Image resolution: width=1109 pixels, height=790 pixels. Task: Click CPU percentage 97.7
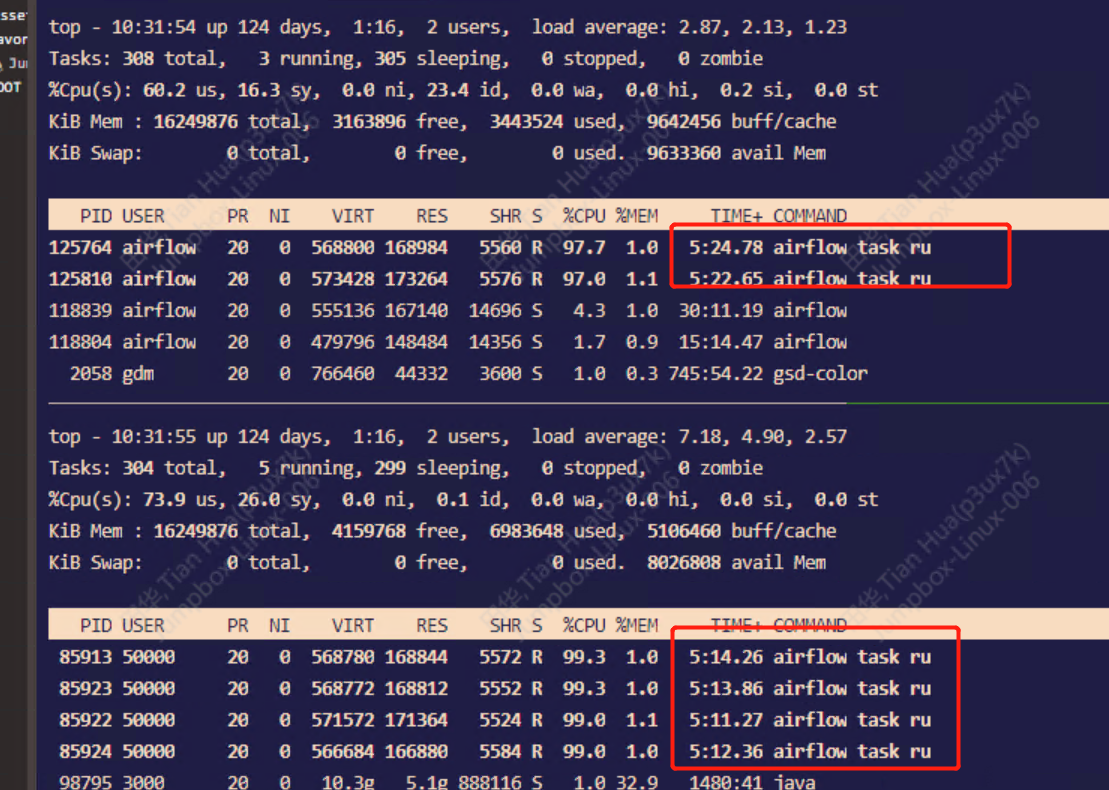pos(584,248)
